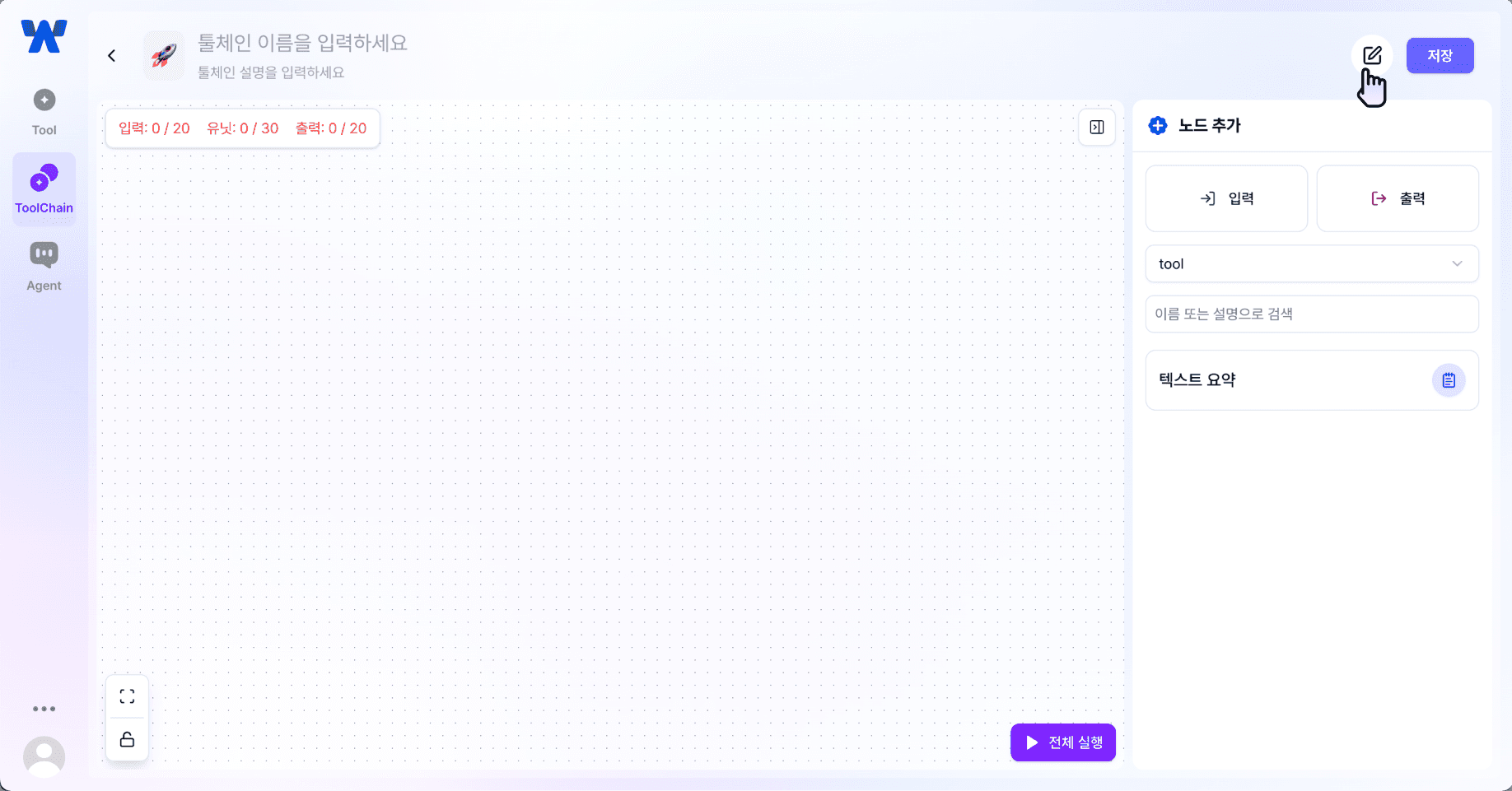Click the search by name field
Image resolution: width=1512 pixels, height=791 pixels.
1312,314
